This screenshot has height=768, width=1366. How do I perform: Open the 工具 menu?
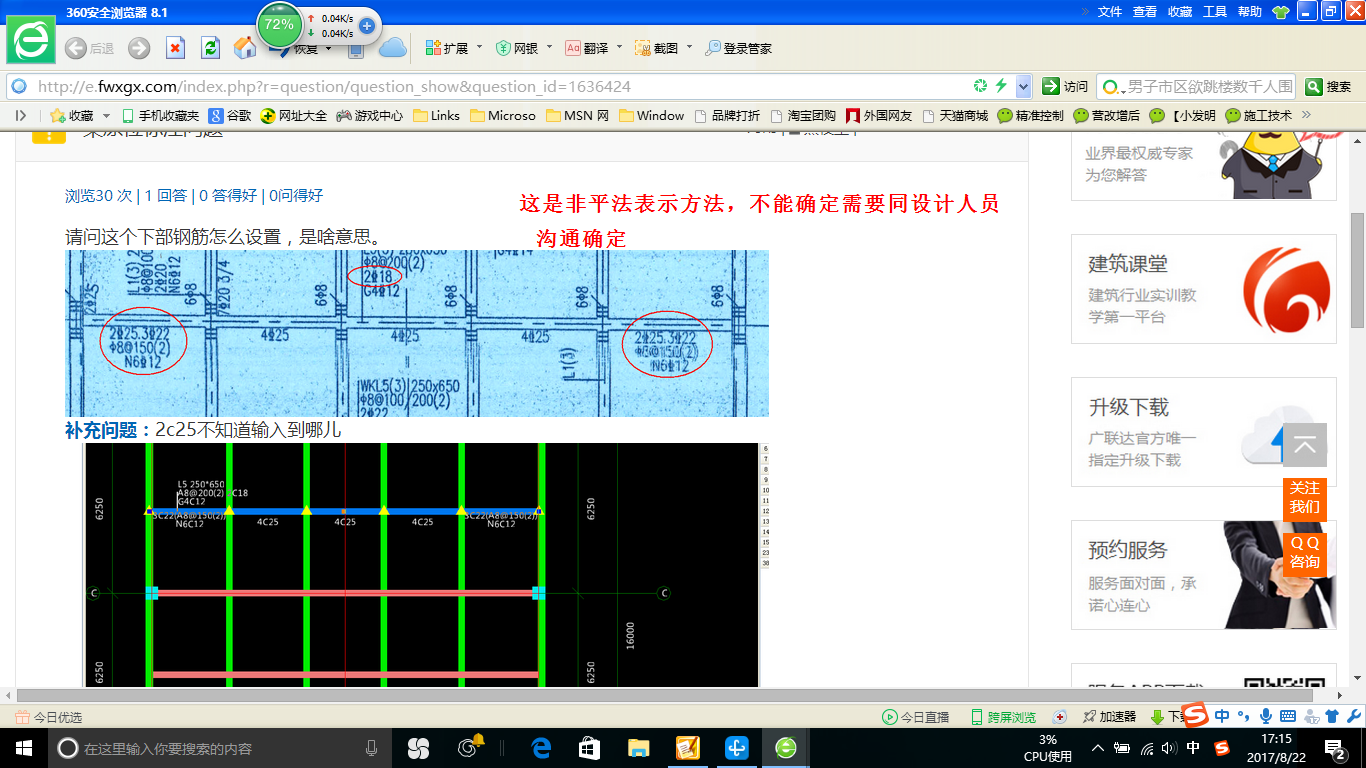tap(1215, 12)
